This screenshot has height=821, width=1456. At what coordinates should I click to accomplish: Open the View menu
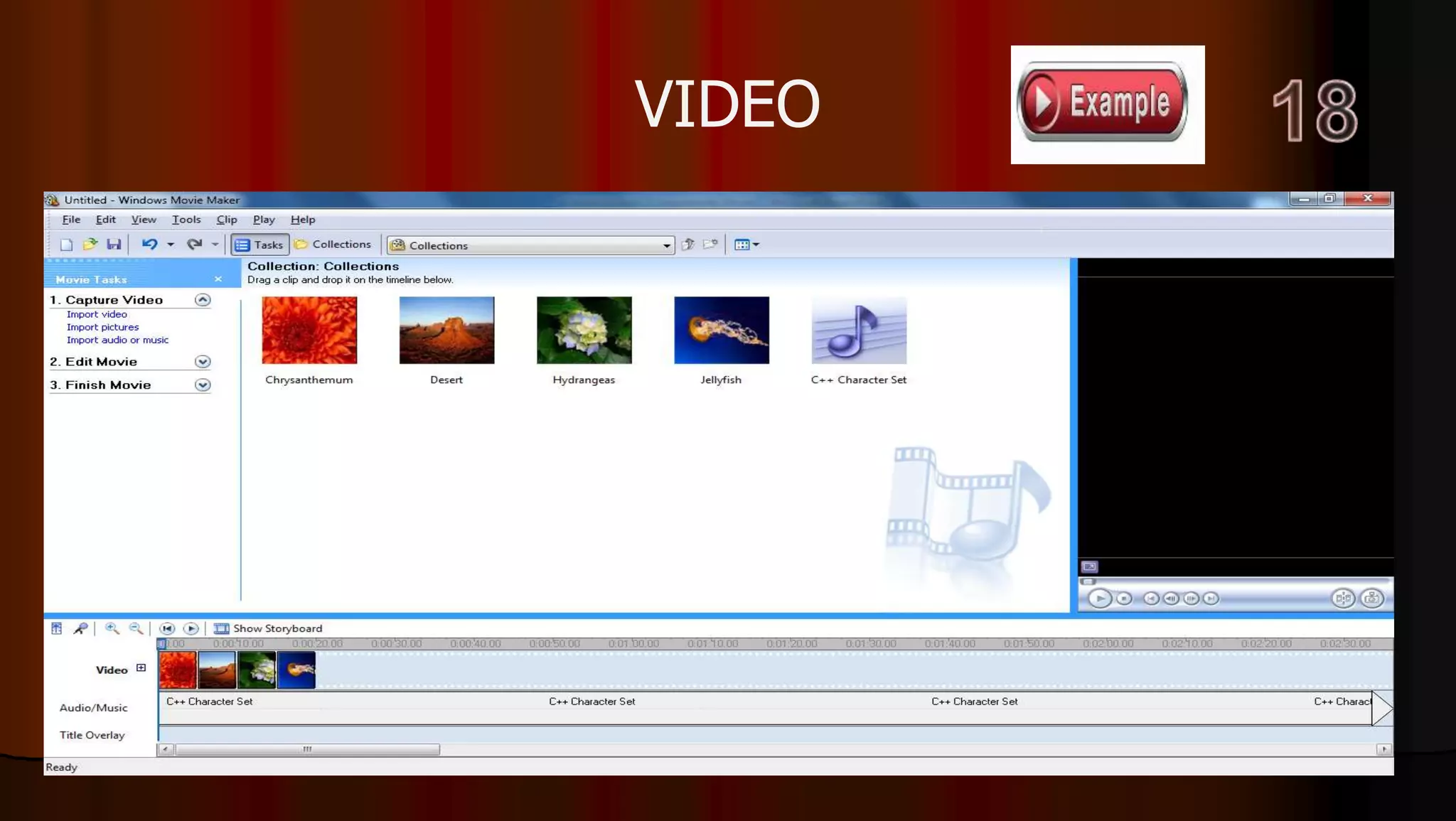click(x=144, y=220)
